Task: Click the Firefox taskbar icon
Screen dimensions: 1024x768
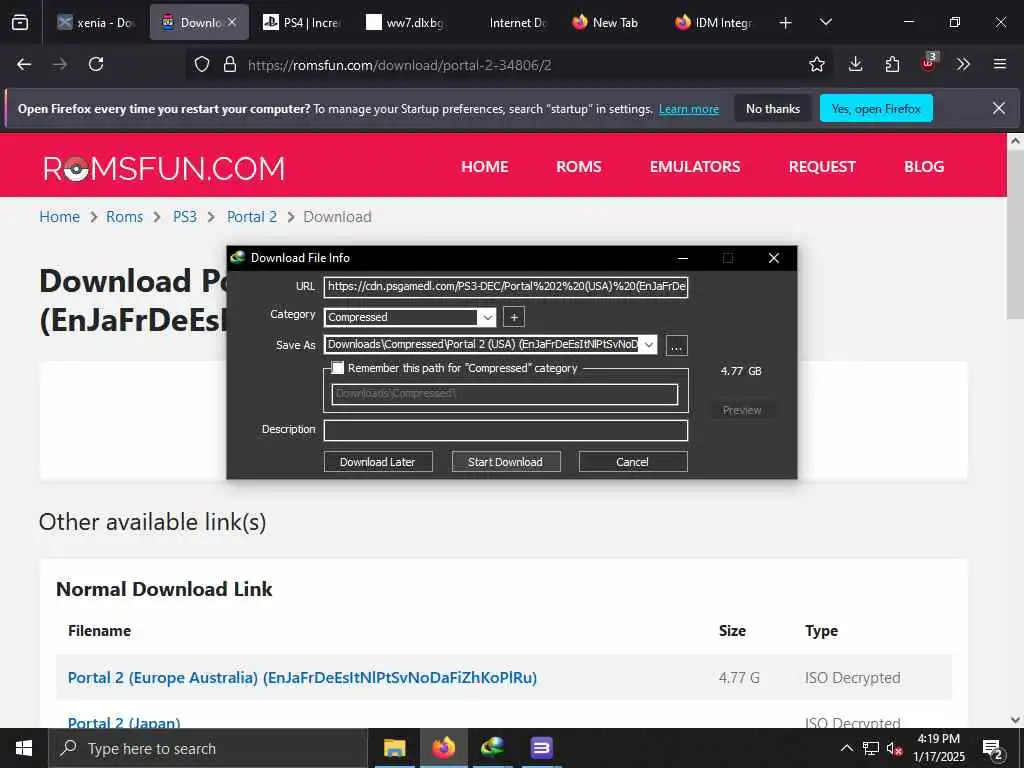Action: click(x=444, y=748)
